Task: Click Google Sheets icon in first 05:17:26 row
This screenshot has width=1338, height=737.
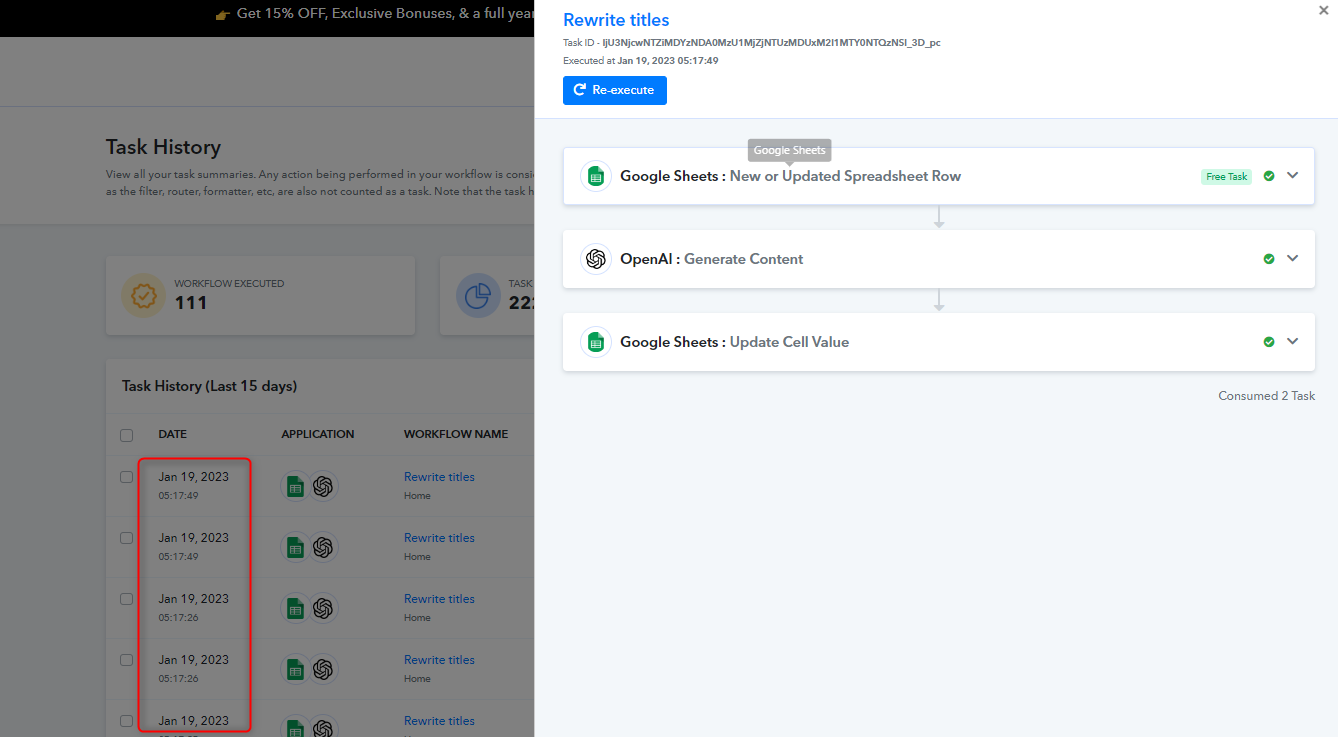Action: click(295, 609)
